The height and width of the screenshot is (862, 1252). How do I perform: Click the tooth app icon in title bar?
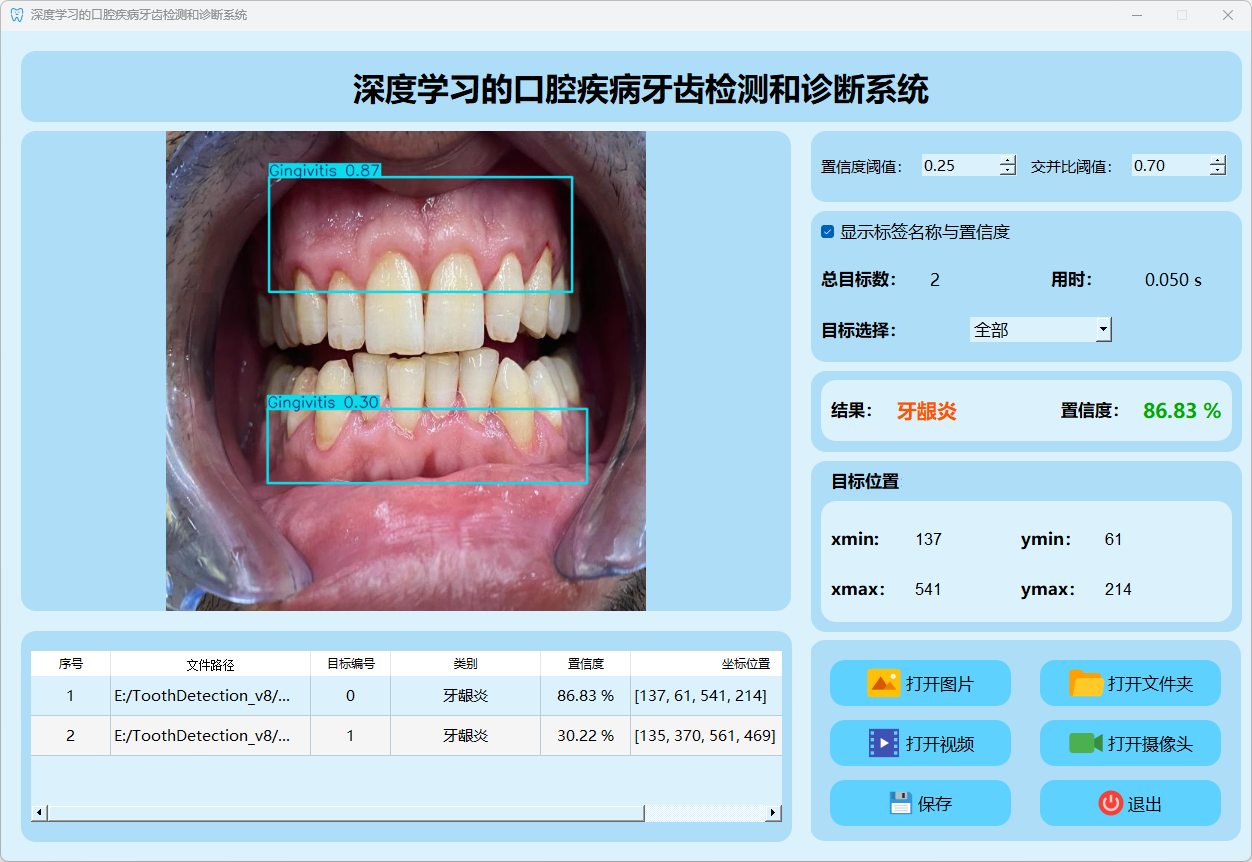16,15
